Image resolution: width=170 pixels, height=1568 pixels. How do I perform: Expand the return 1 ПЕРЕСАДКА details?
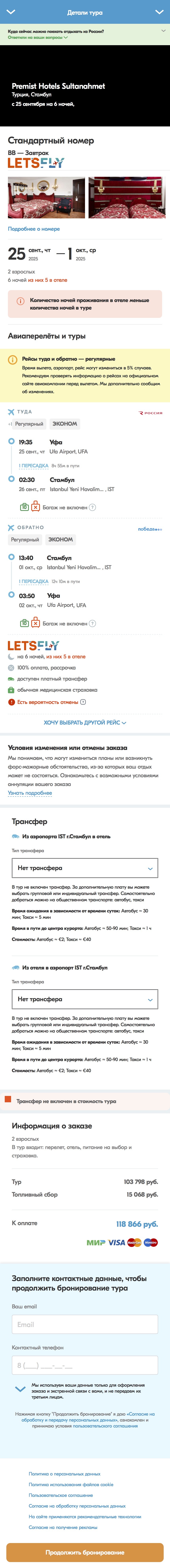[x=33, y=581]
